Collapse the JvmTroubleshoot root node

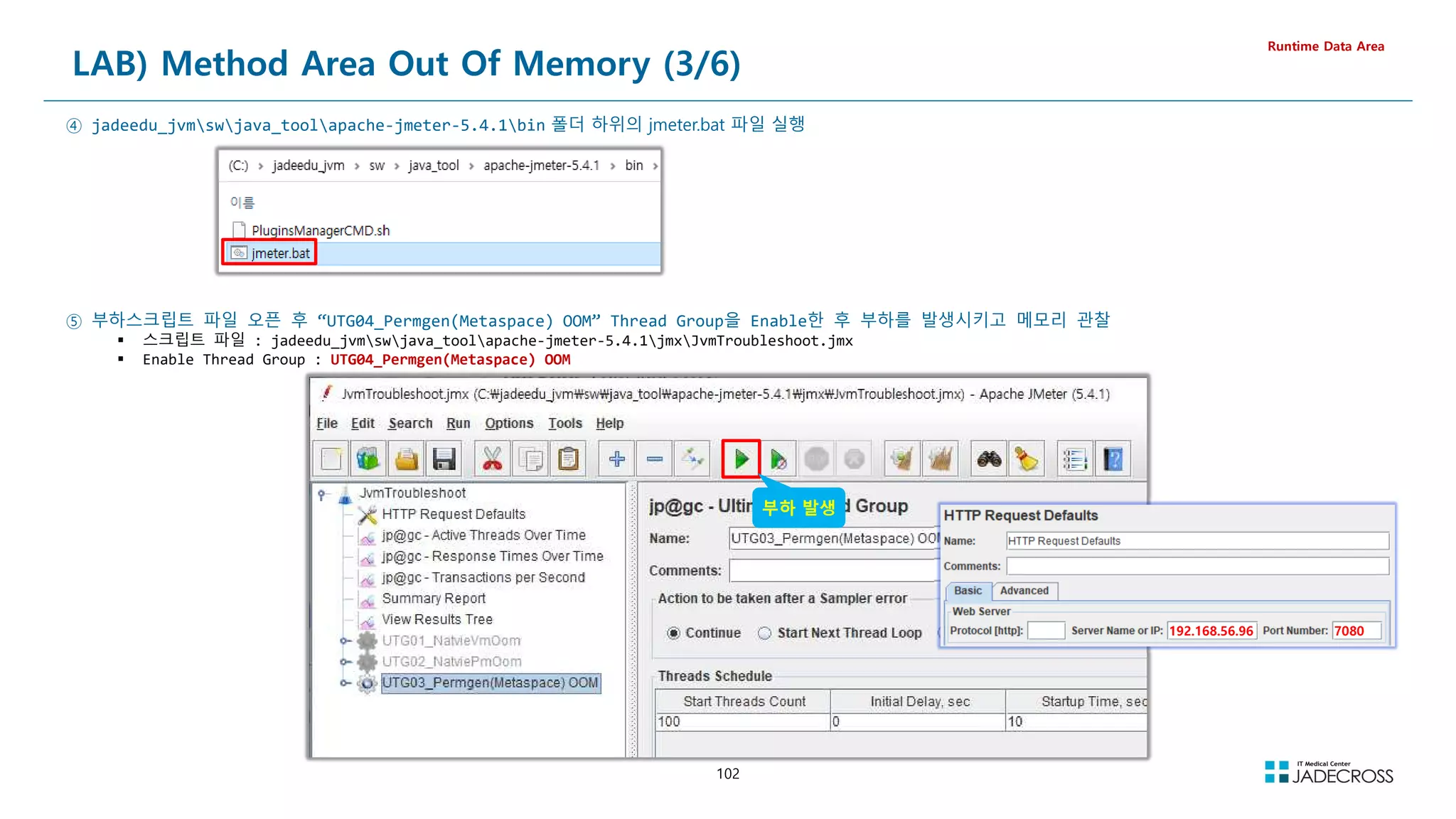[322, 493]
